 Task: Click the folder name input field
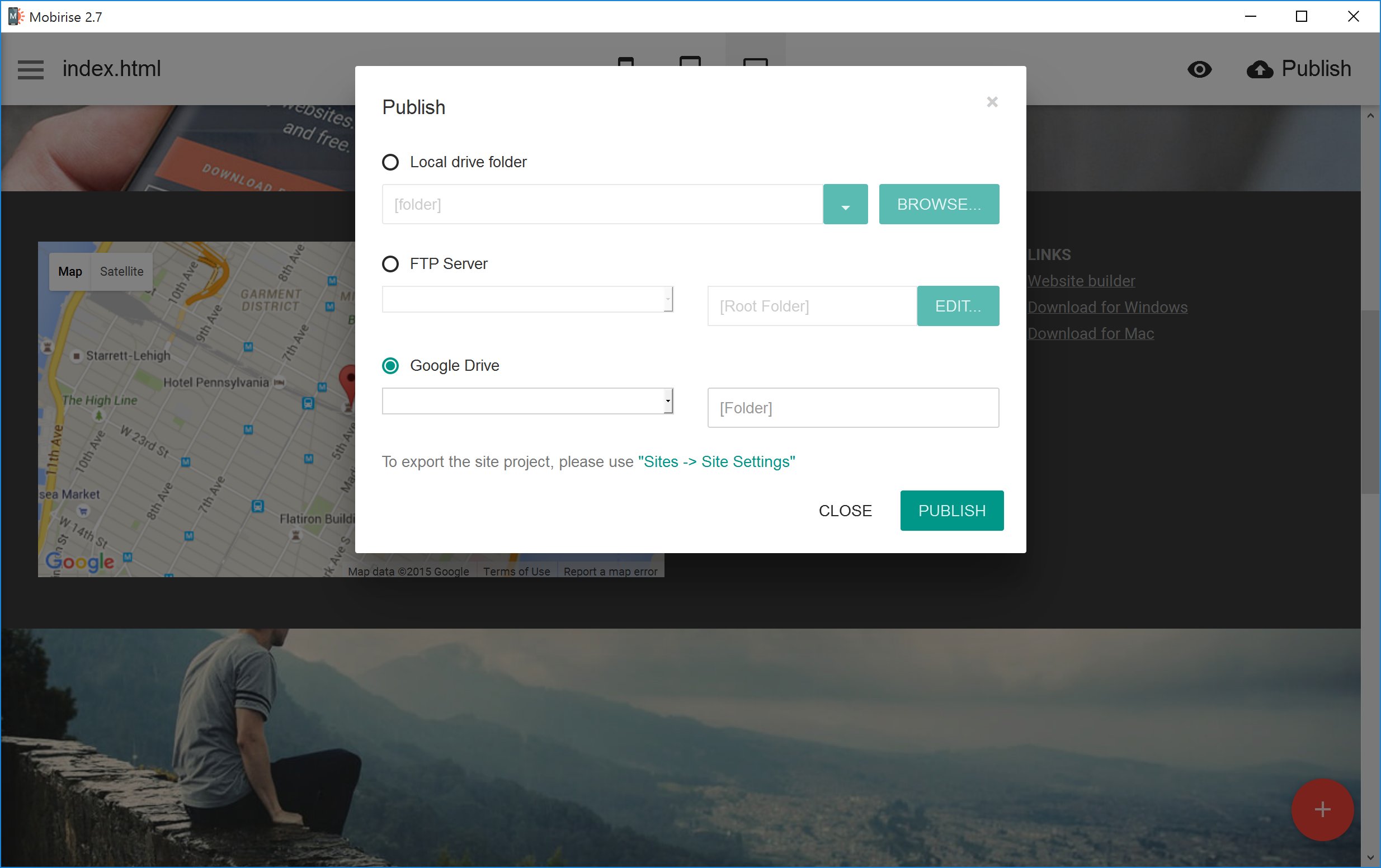(x=853, y=407)
